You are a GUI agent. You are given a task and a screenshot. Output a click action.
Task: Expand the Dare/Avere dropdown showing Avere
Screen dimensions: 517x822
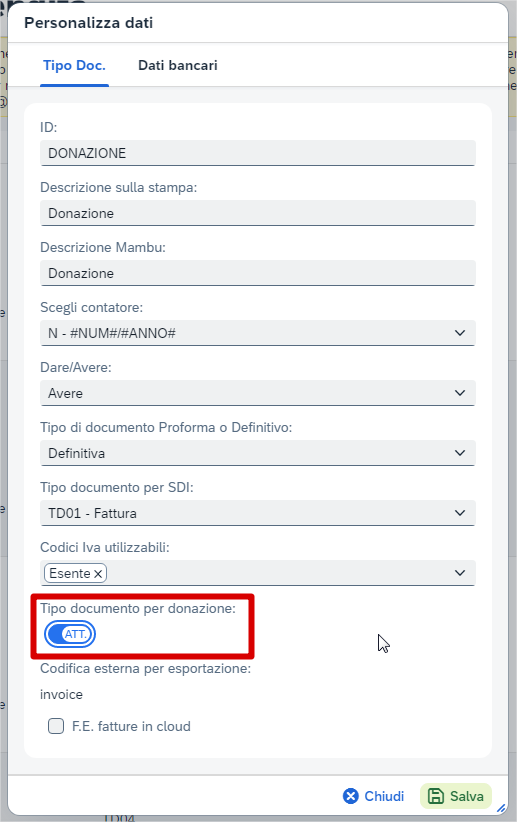(x=257, y=393)
